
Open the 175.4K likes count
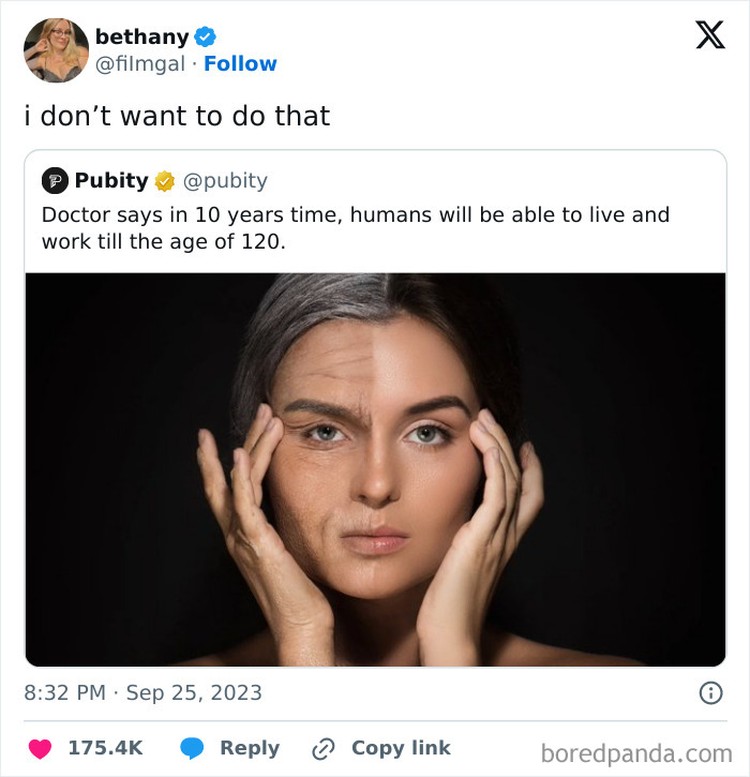(106, 748)
